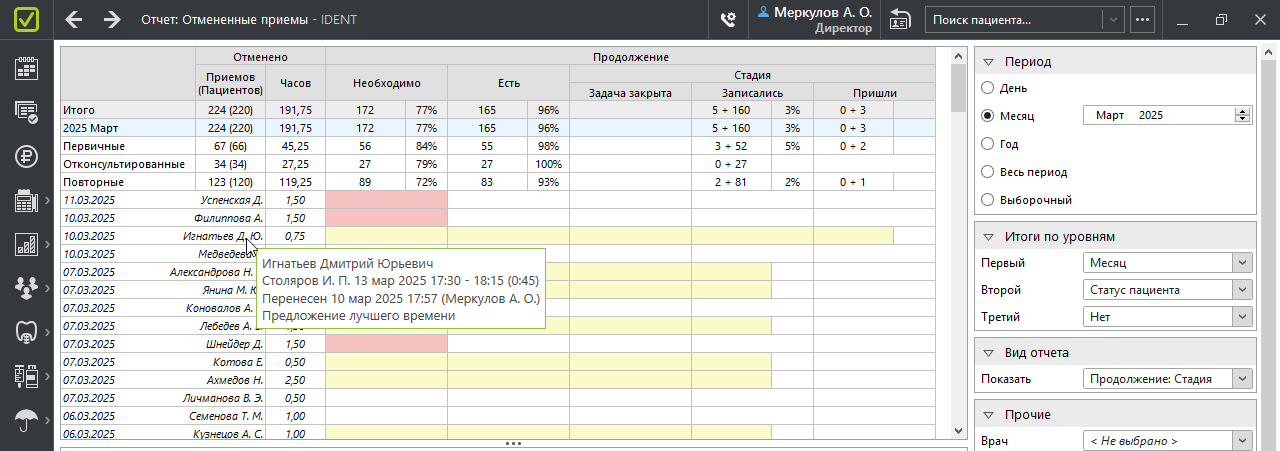Image resolution: width=1280 pixels, height=451 pixels.
Task: Open the Первый level dropdown showing Месяц
Action: 1167,263
